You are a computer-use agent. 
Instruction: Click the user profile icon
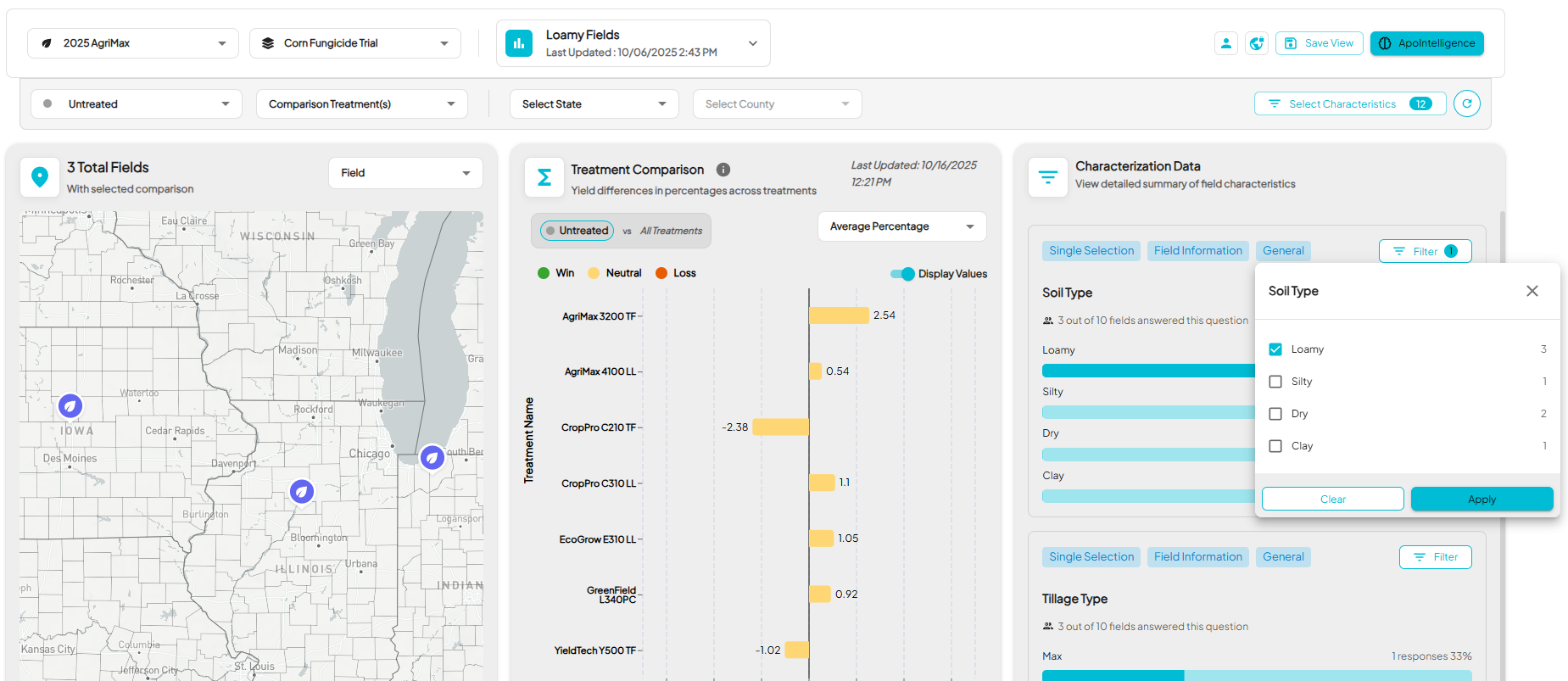tap(1225, 43)
